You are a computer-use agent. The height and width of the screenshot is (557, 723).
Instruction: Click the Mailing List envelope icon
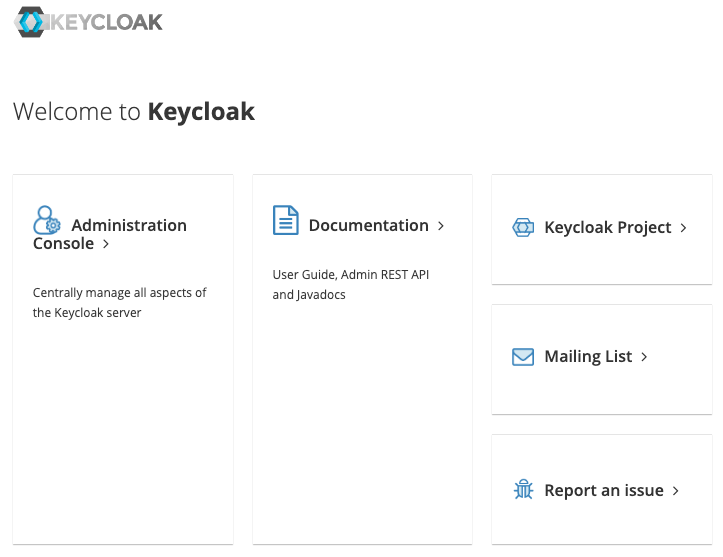click(523, 357)
